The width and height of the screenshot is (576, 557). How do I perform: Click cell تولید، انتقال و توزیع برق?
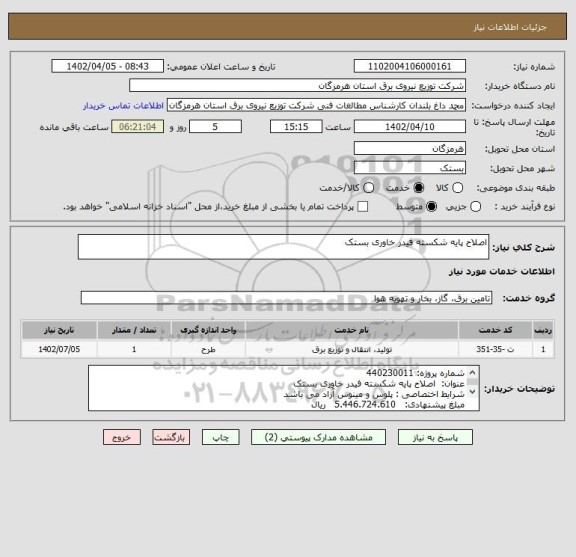click(x=352, y=349)
